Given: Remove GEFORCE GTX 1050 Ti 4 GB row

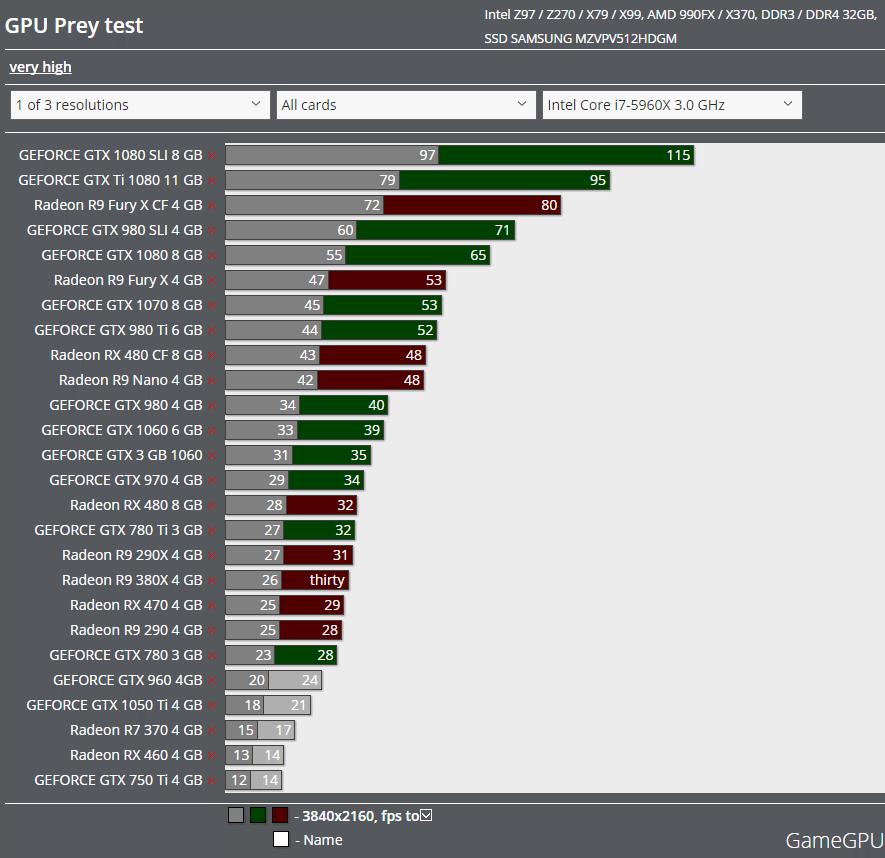Looking at the screenshot, I should [212, 706].
